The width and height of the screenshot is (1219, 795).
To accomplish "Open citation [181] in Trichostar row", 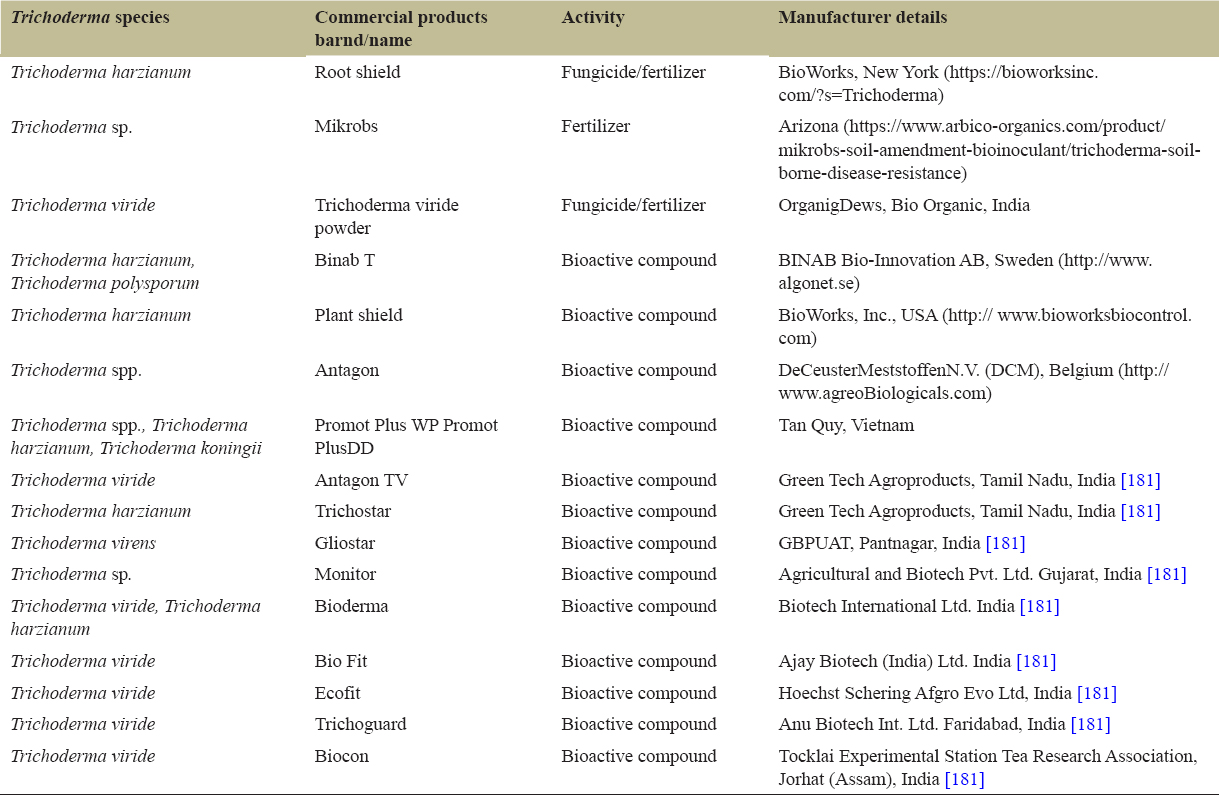I will point(1140,511).
